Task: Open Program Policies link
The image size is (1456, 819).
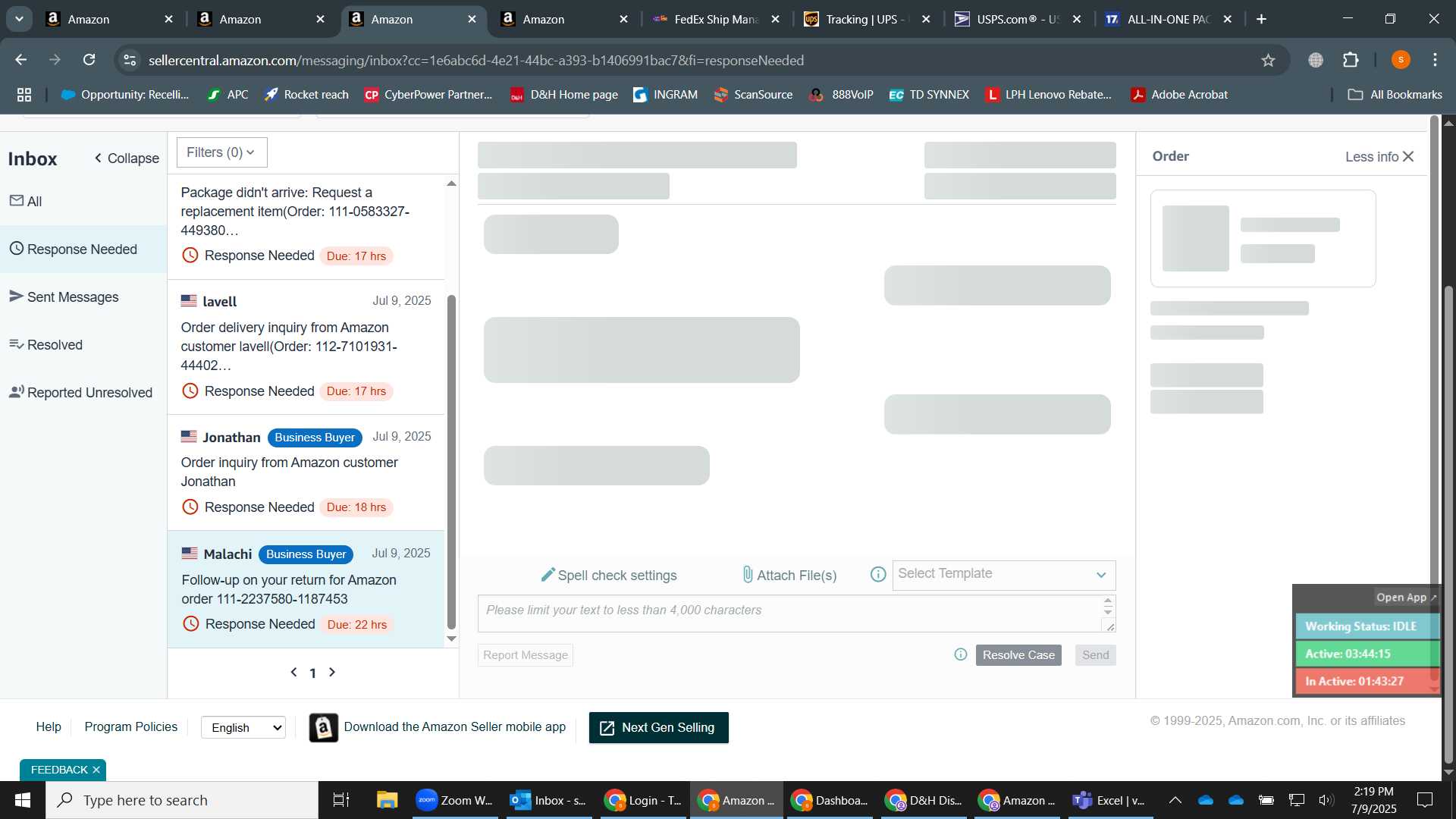Action: 130,726
